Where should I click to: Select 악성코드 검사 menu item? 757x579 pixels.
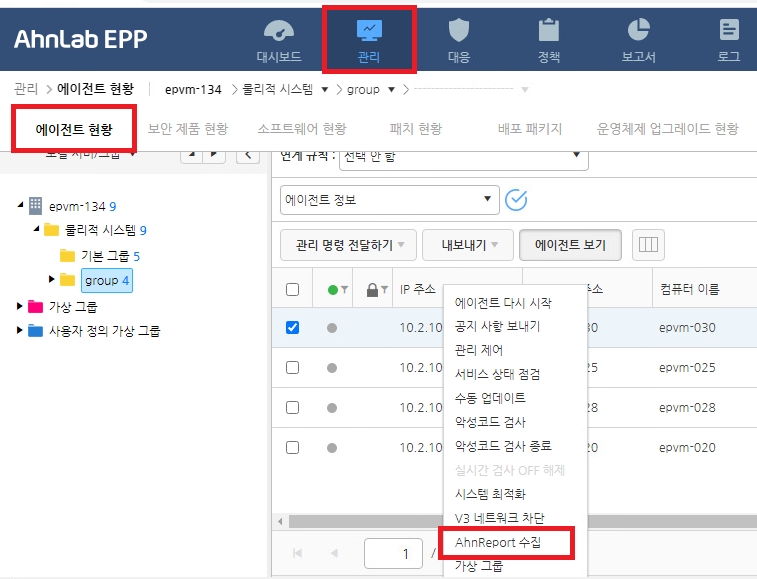pos(490,422)
